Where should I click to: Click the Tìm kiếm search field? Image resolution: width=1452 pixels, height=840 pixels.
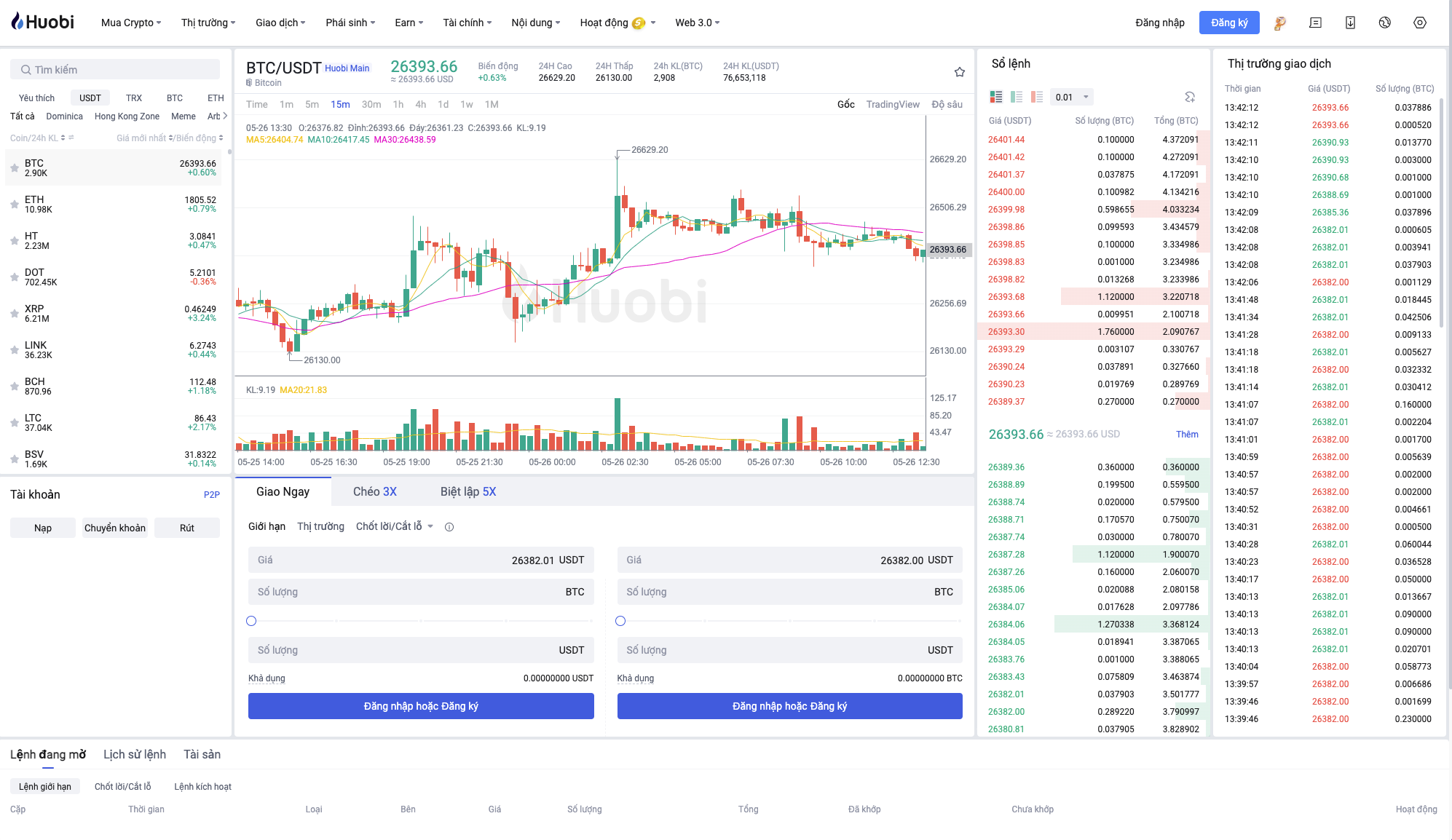coord(115,70)
